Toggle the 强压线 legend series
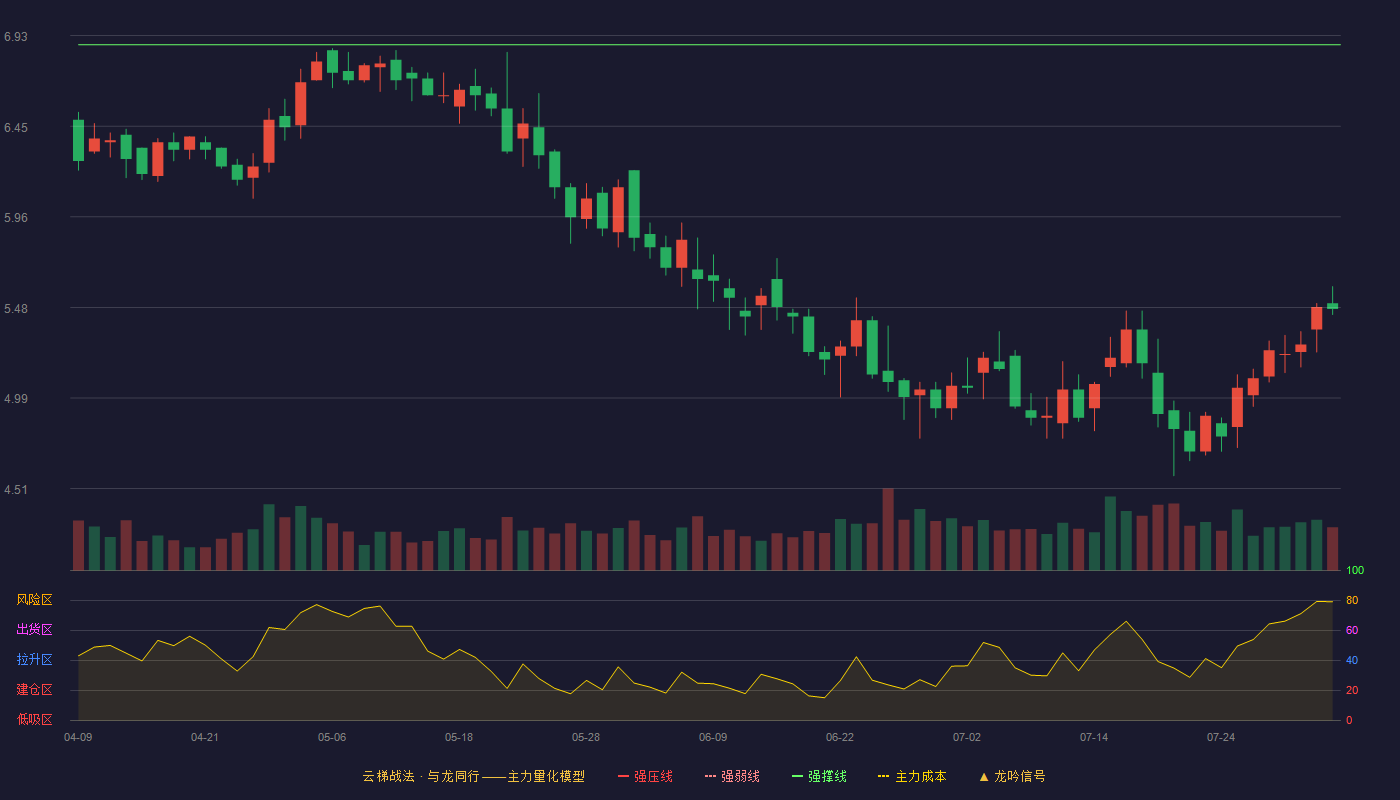Screen dimensions: 1400x800 [x=645, y=776]
